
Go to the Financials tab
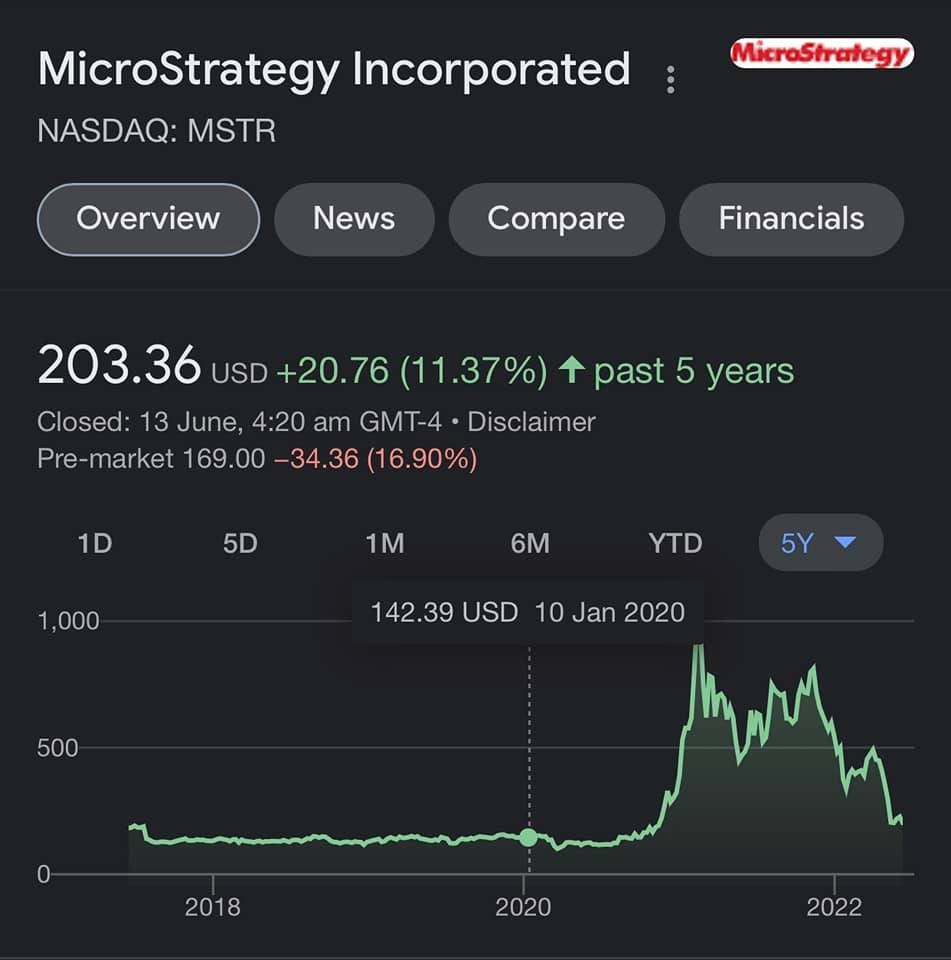click(791, 219)
